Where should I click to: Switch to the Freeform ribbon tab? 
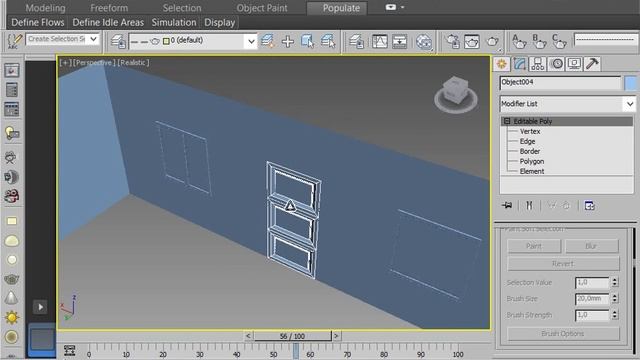[x=109, y=8]
